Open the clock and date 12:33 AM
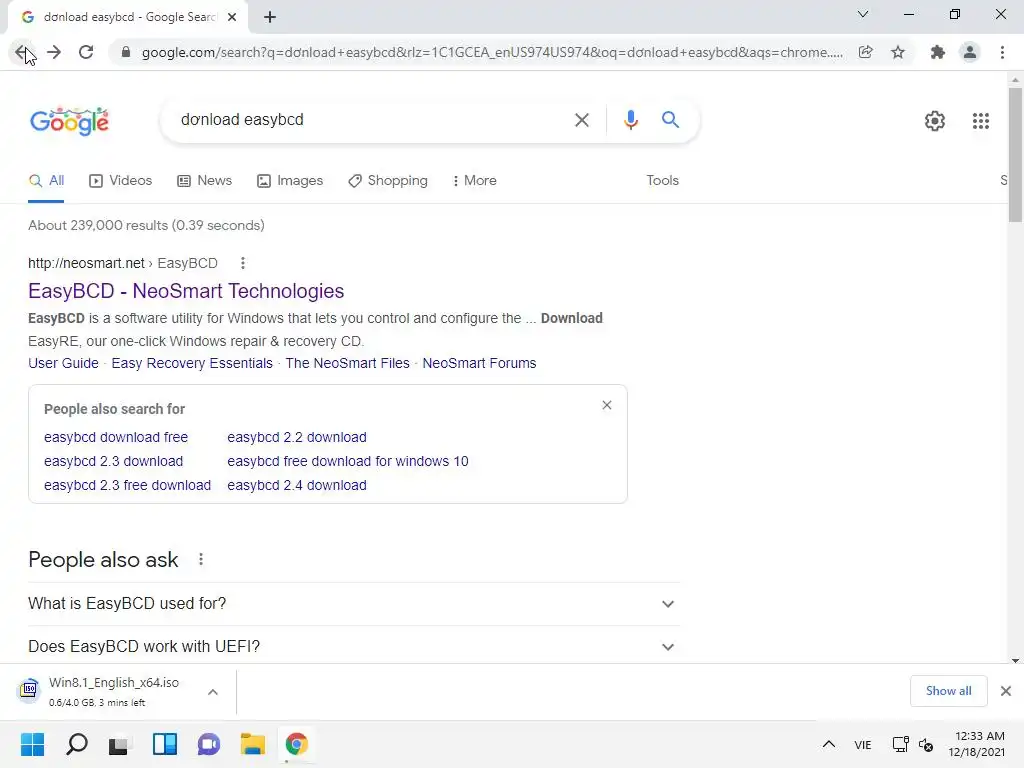1024x768 pixels. point(977,744)
